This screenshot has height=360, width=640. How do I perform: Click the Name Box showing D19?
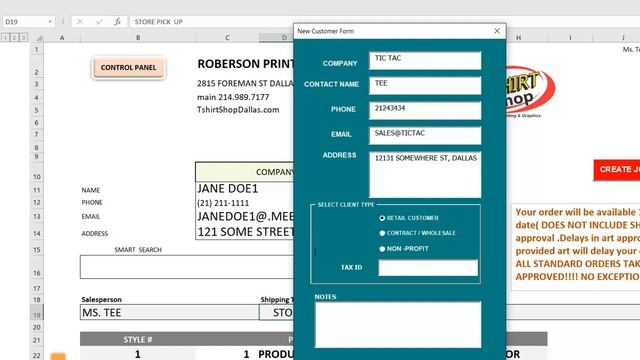tap(24, 22)
